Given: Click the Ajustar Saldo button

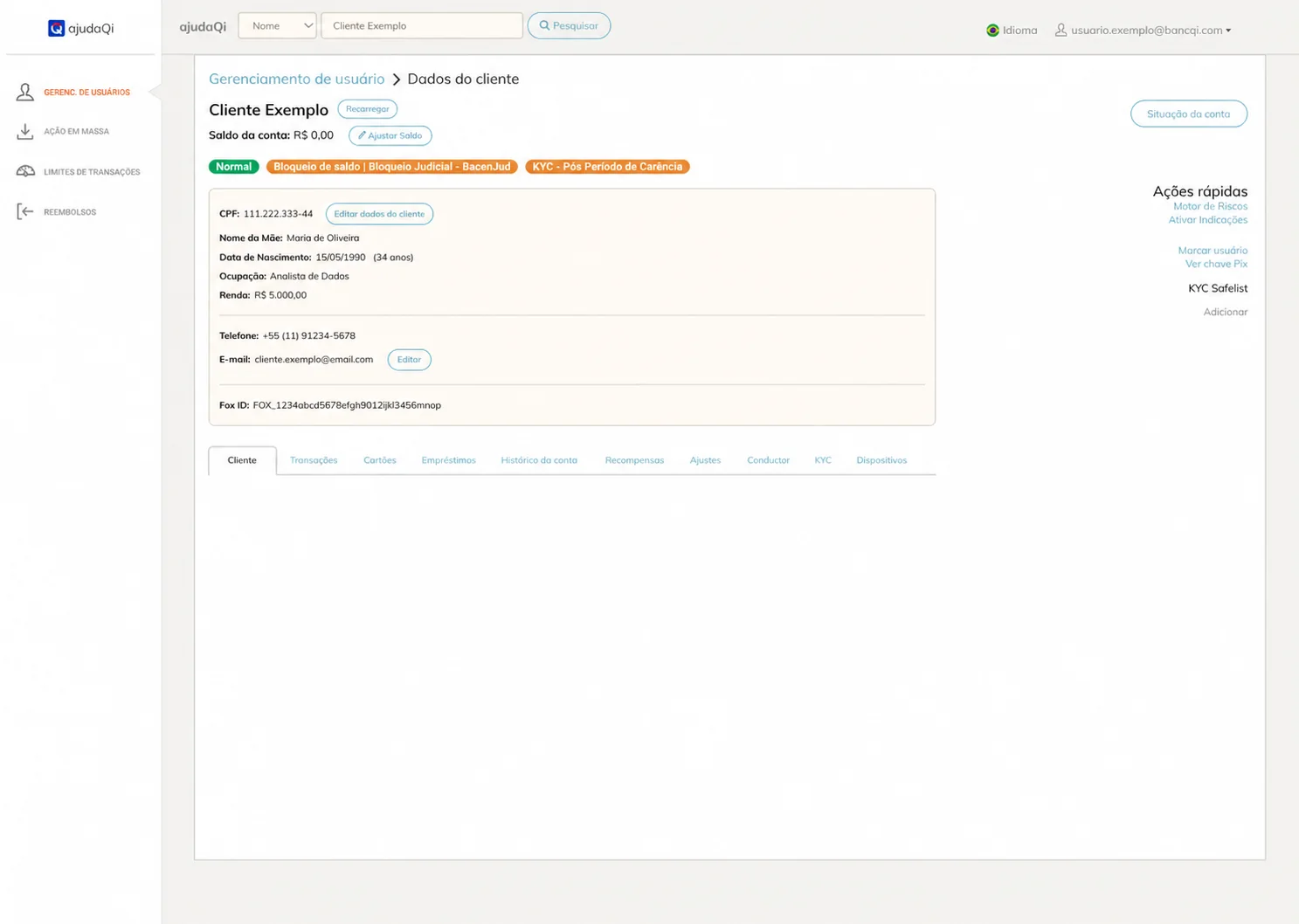Looking at the screenshot, I should [x=390, y=135].
